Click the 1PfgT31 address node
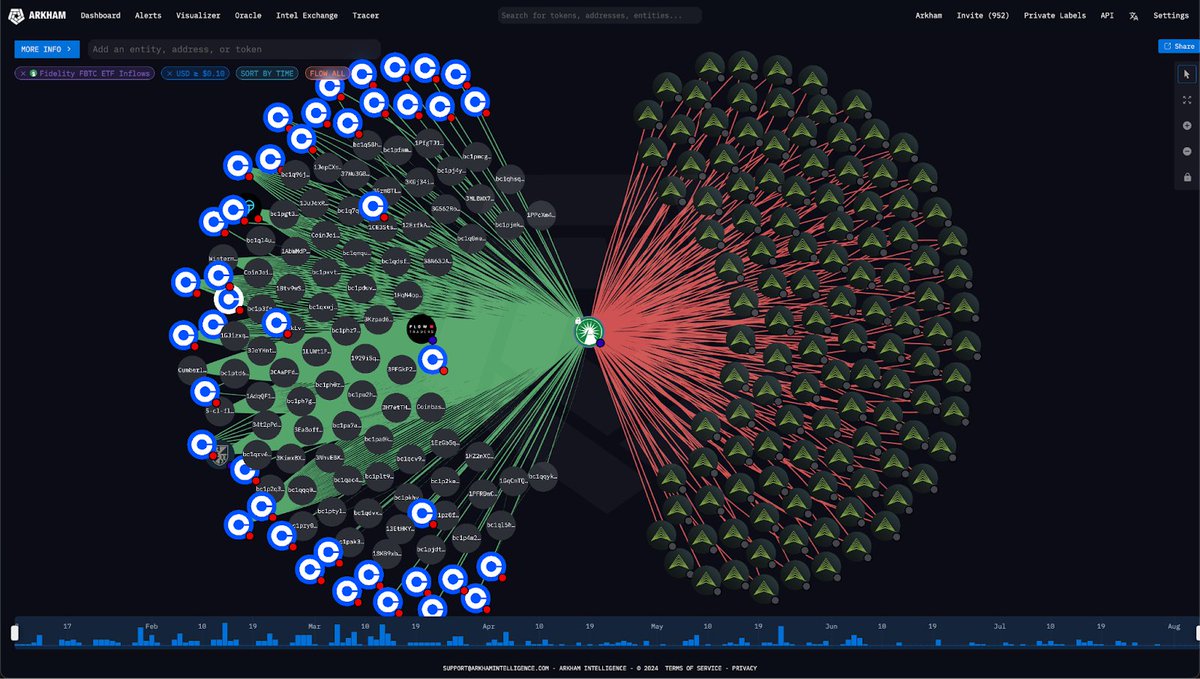Screen dimensions: 1200x679 point(431,143)
